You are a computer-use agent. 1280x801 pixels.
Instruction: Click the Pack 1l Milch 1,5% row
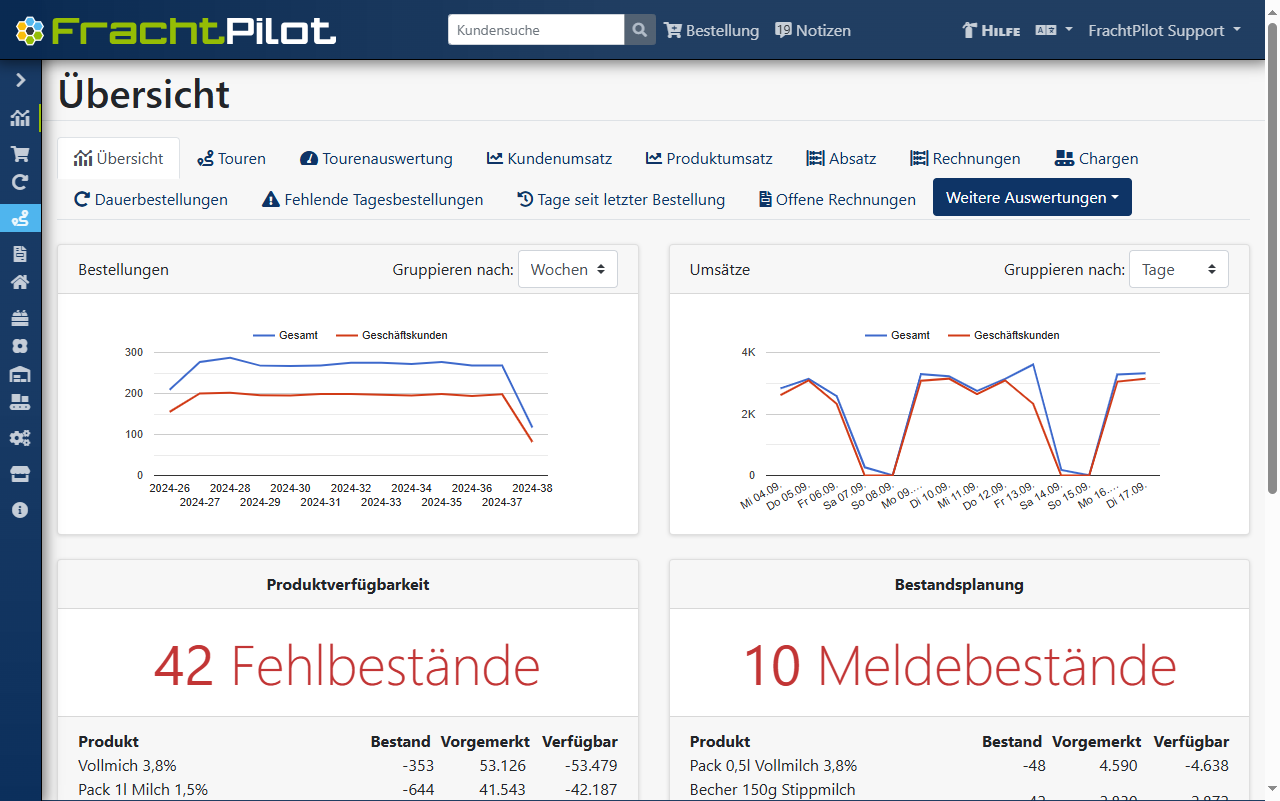[x=348, y=789]
